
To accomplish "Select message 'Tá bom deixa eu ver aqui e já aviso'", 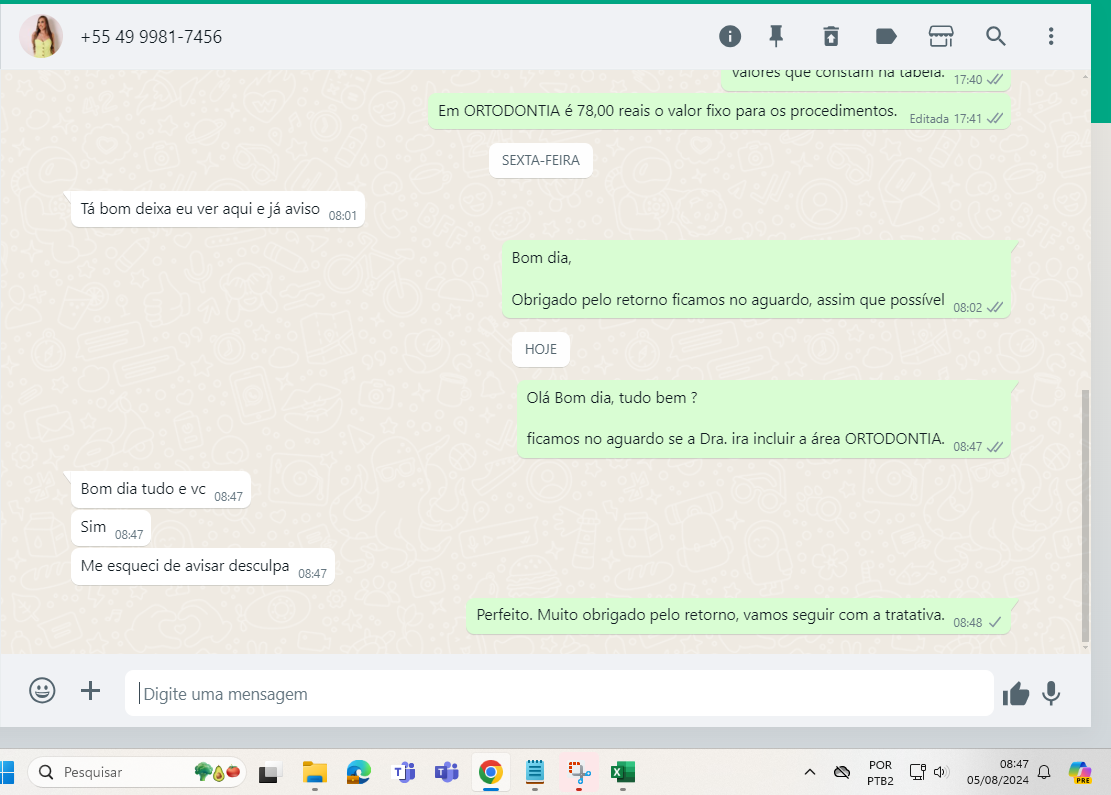I will 218,209.
